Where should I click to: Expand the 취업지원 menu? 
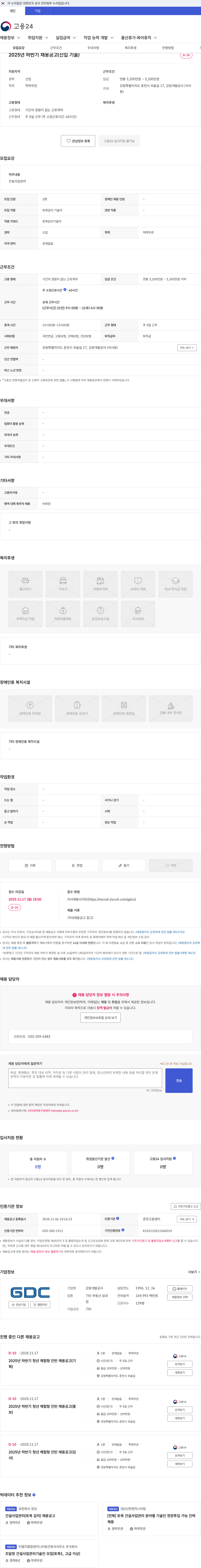pos(38,38)
